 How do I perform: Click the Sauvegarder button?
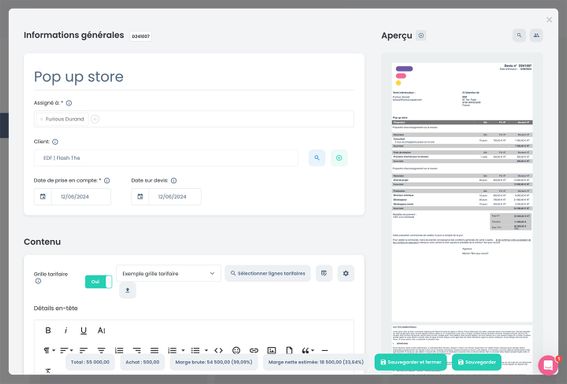(477, 362)
